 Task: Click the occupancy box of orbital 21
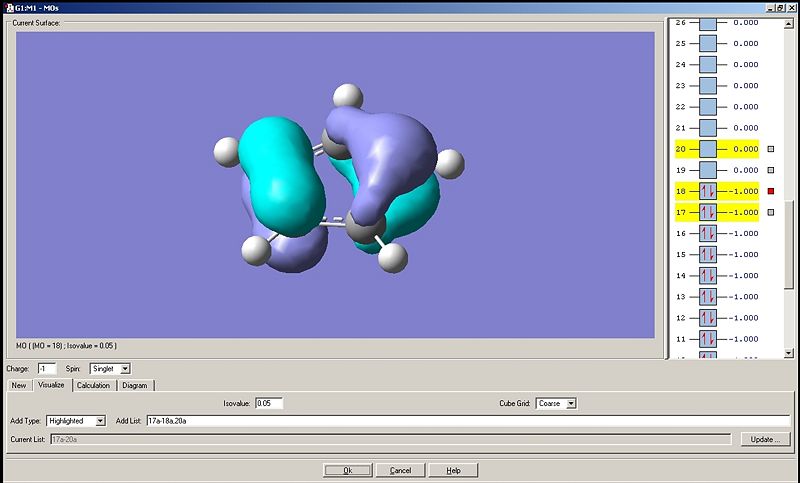707,128
